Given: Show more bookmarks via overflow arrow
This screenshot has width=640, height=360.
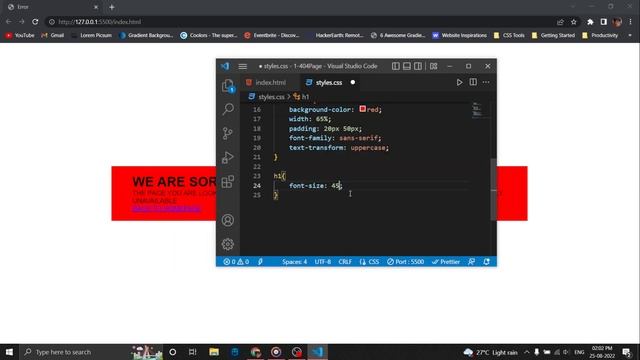Looking at the screenshot, I should pyautogui.click(x=630, y=36).
